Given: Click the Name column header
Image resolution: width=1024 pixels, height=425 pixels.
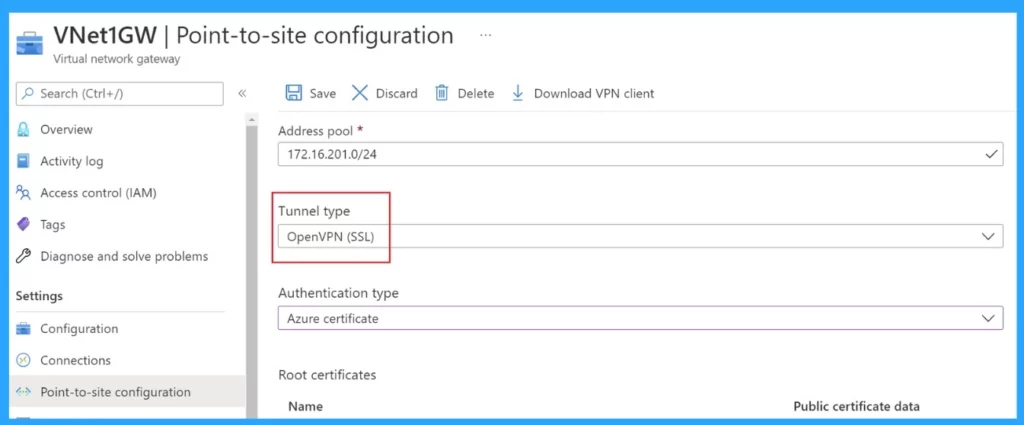Looking at the screenshot, I should click(306, 406).
